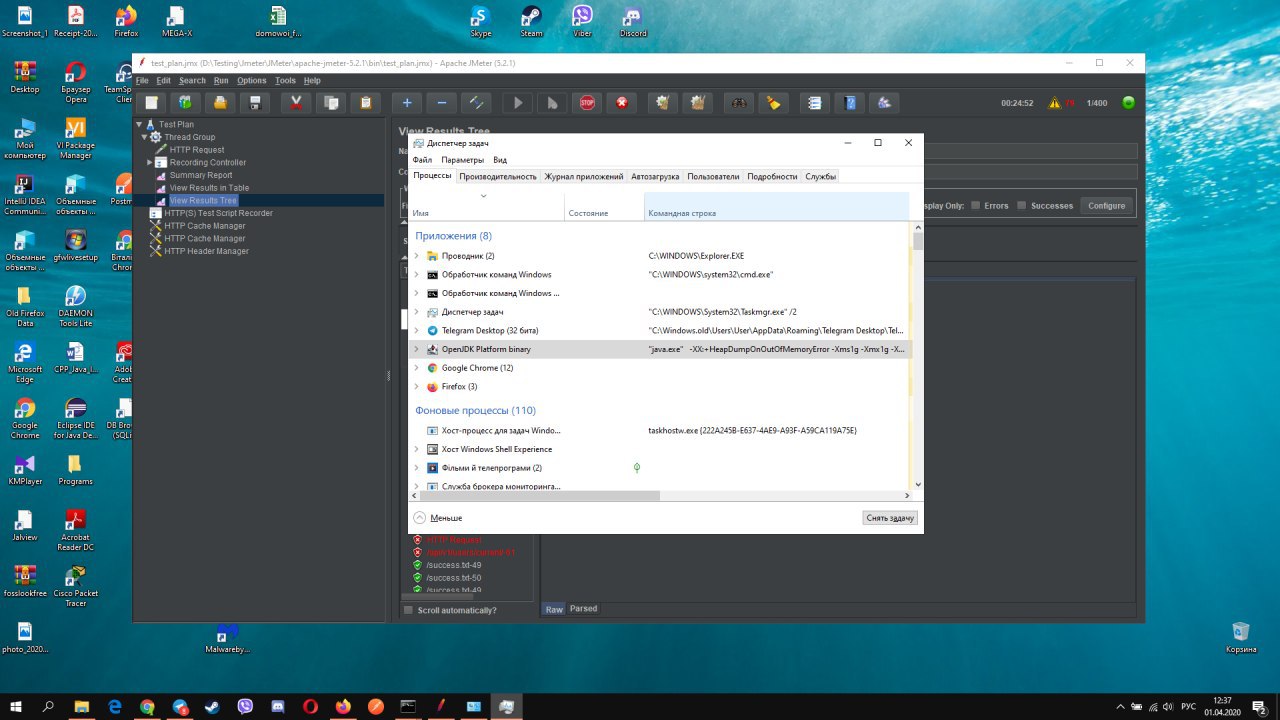Open Discord from the Windows taskbar
Viewport: 1280px width, 720px height.
click(278, 706)
